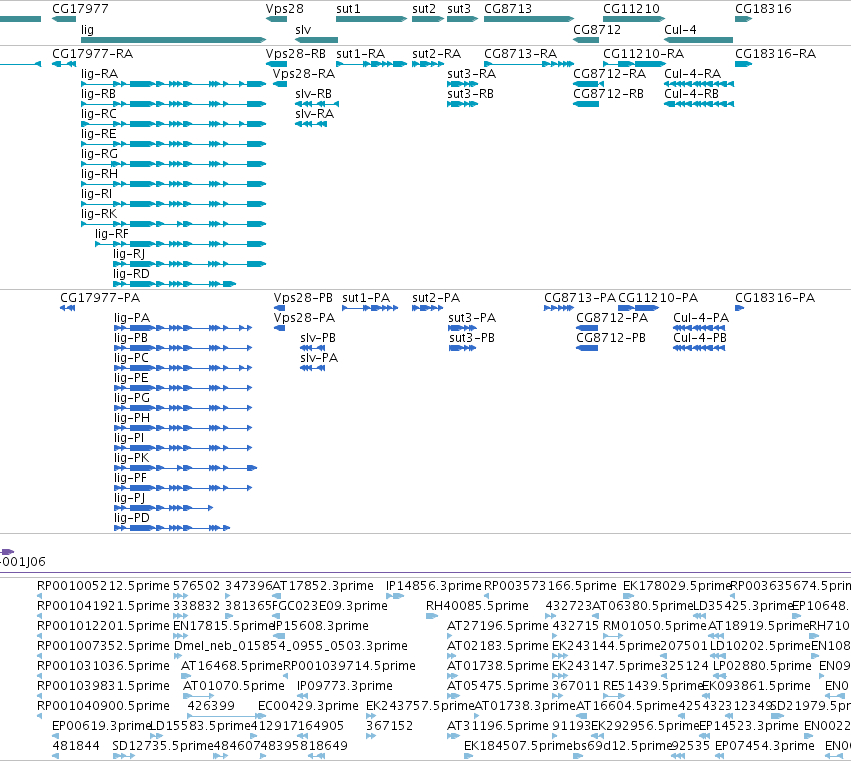This screenshot has height=761, width=851.
Task: Select the lig-RE transcript label
Action: click(98, 134)
